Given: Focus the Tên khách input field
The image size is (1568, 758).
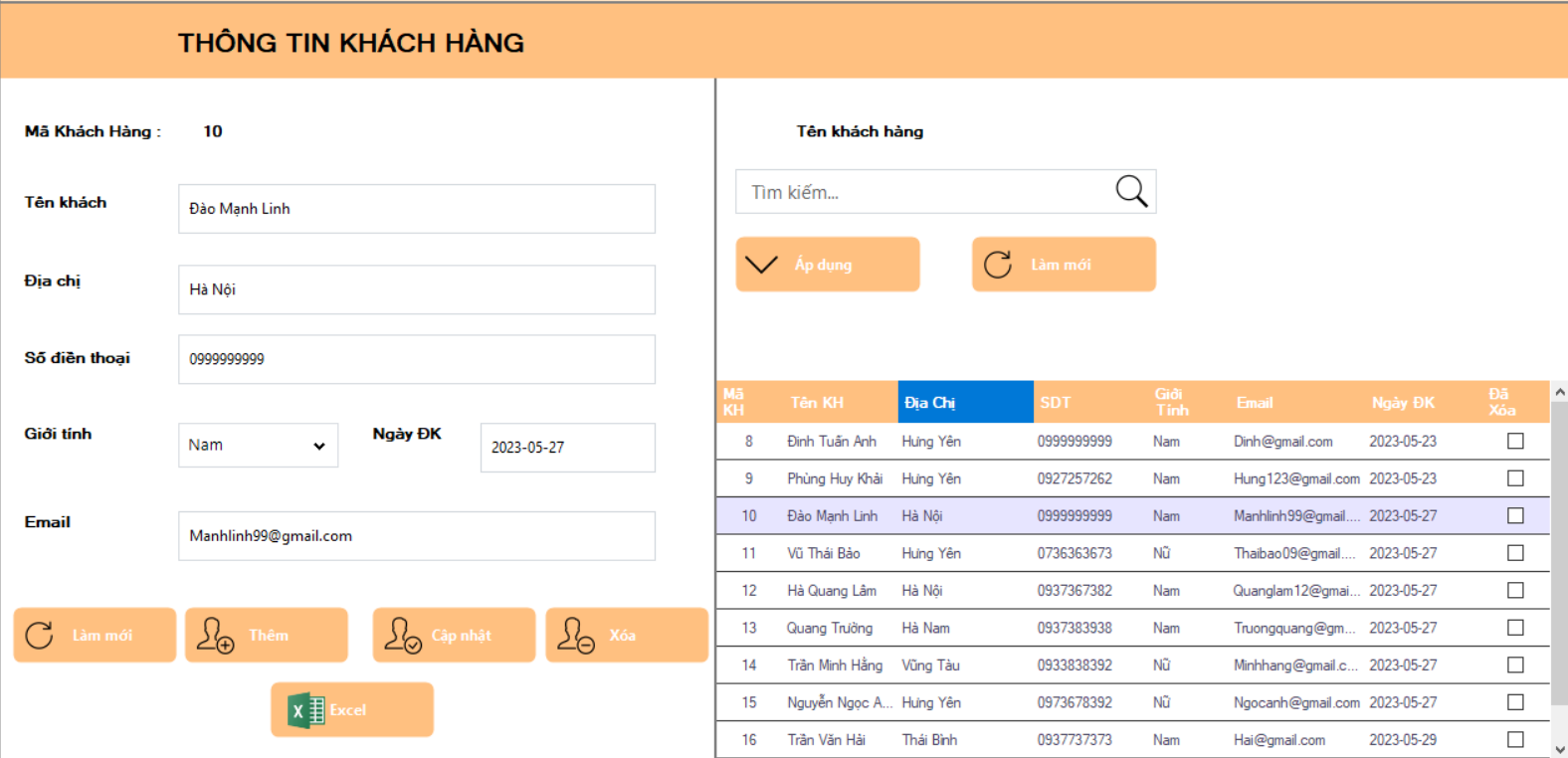Looking at the screenshot, I should pyautogui.click(x=416, y=209).
